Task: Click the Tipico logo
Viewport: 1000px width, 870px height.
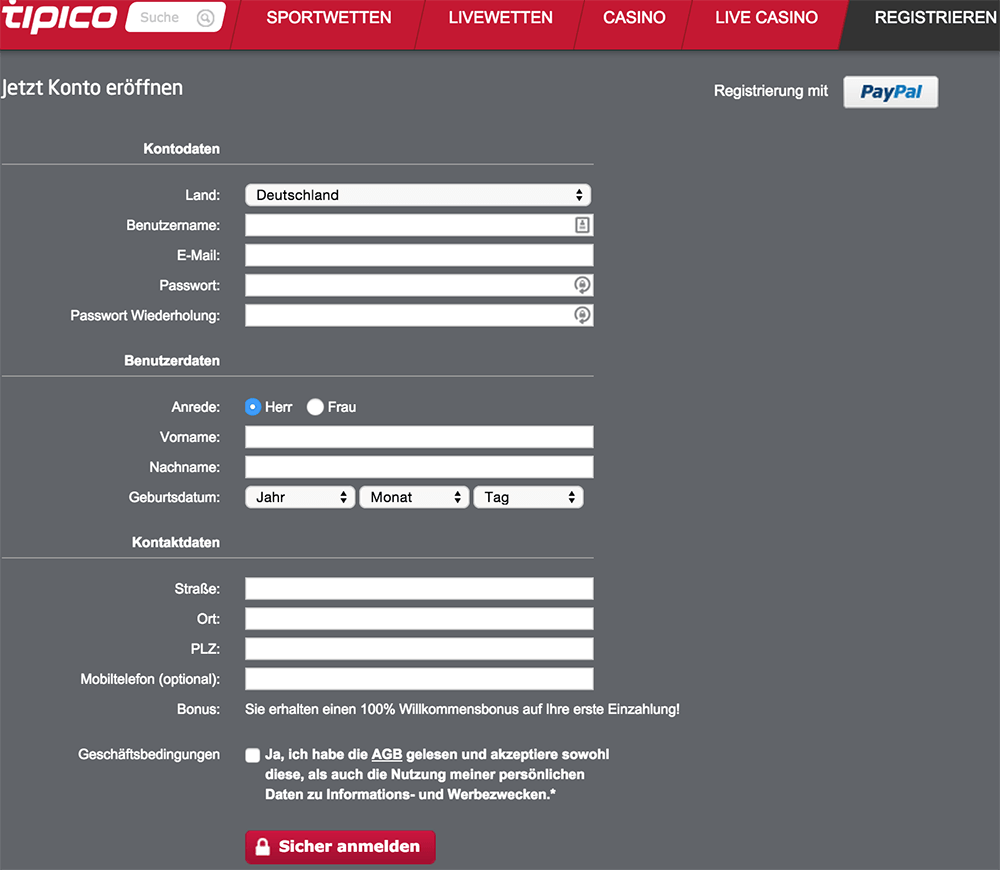Action: tap(59, 17)
